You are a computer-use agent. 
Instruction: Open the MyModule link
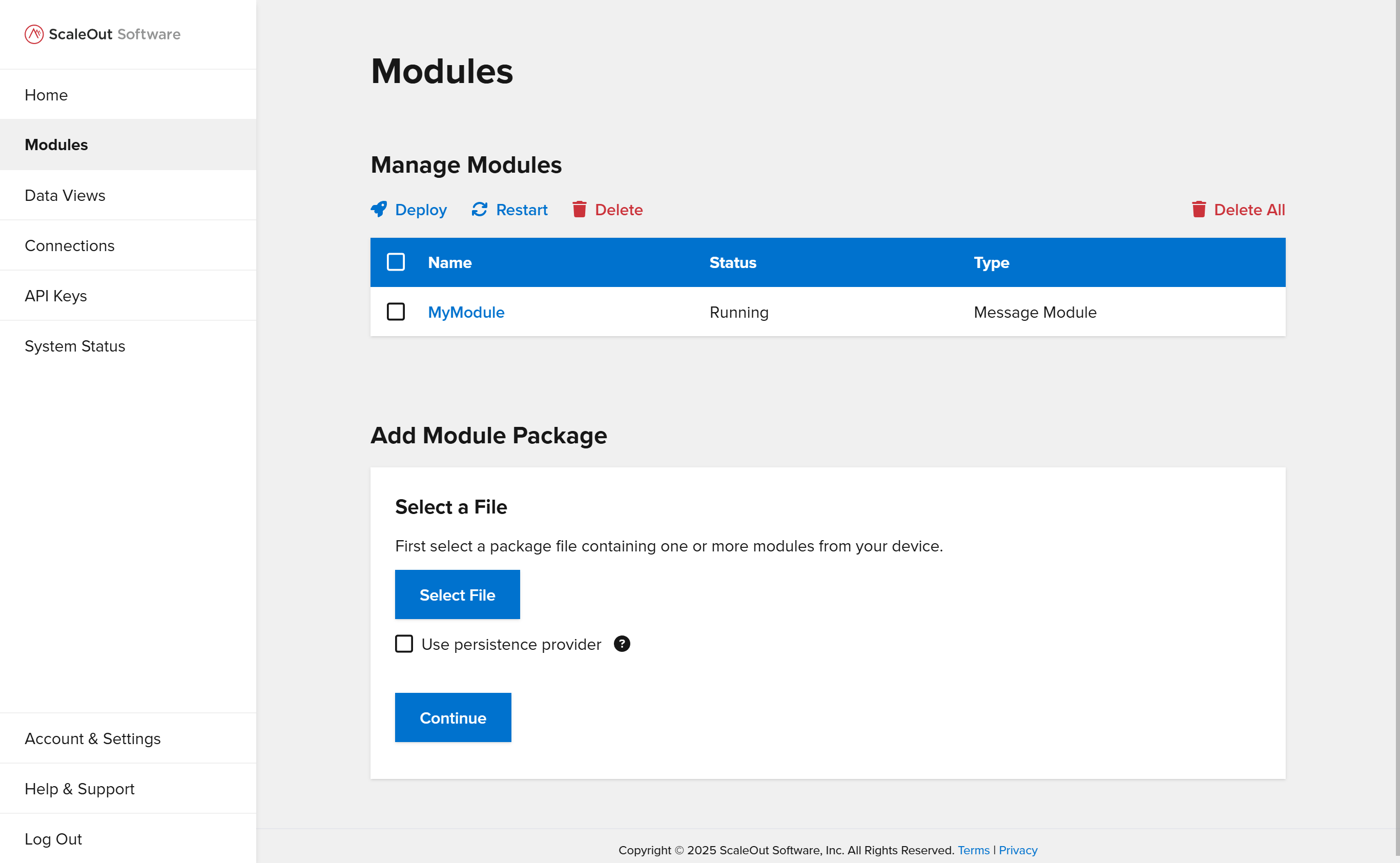coord(466,312)
